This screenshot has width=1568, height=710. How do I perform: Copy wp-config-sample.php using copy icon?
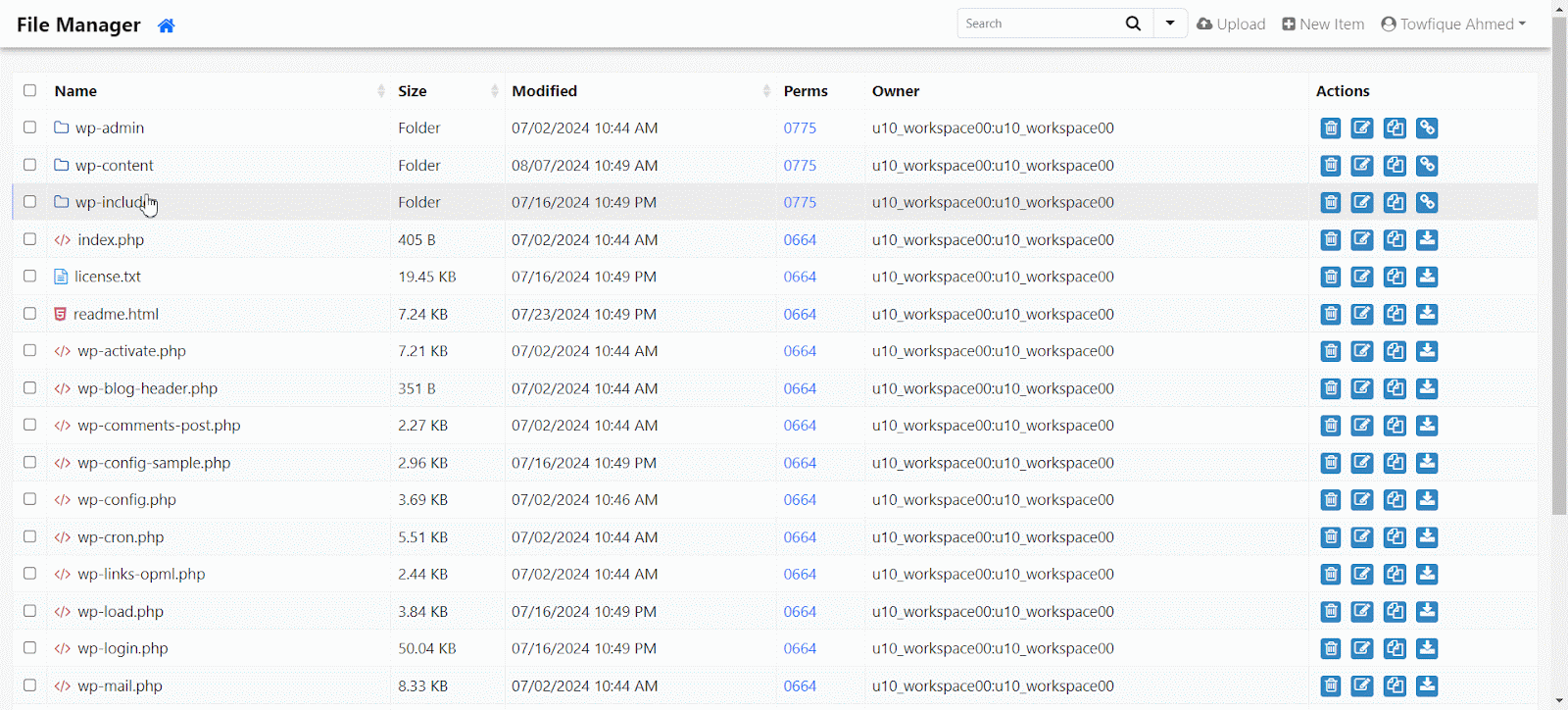[x=1395, y=463]
